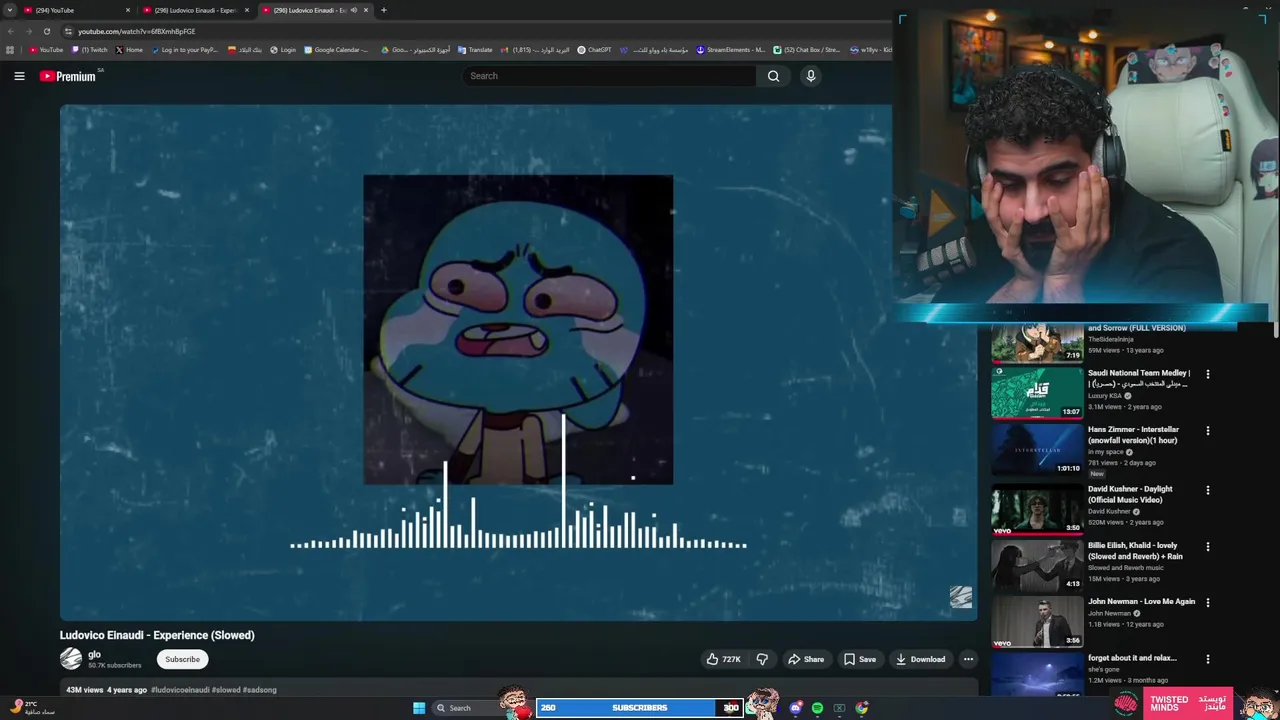Go forward in browser history
1280x720 pixels.
(28, 31)
